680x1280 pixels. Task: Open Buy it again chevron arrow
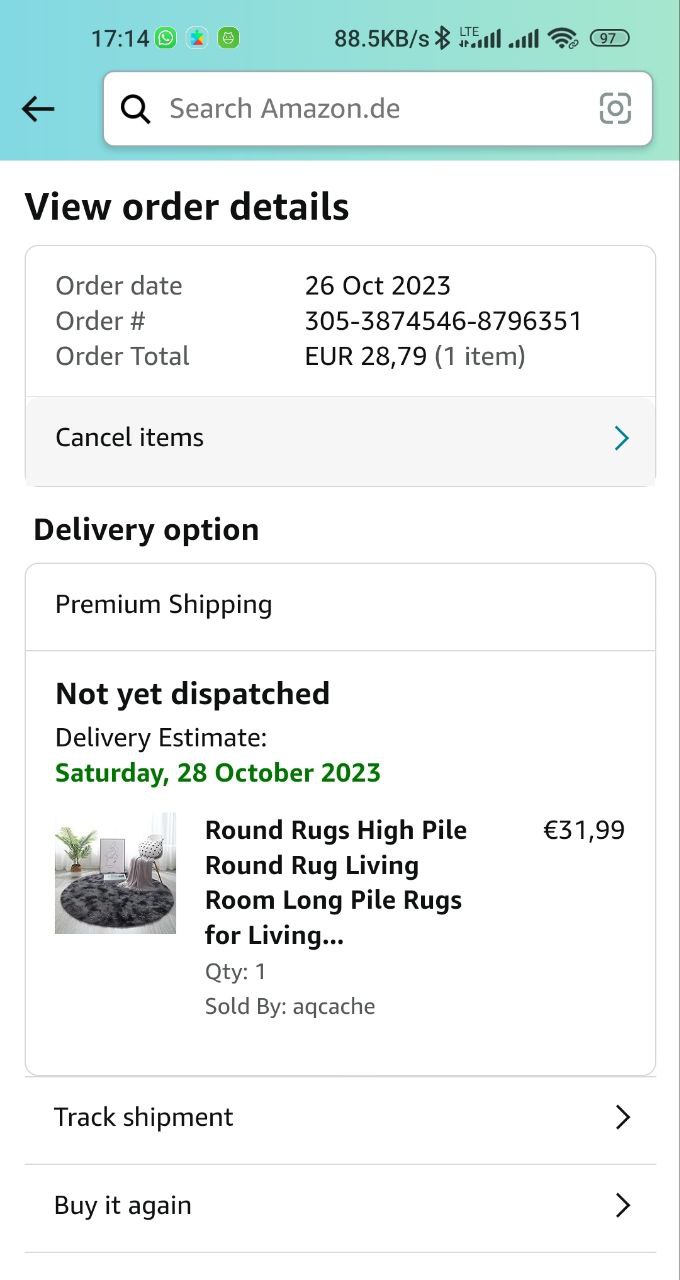click(622, 1206)
